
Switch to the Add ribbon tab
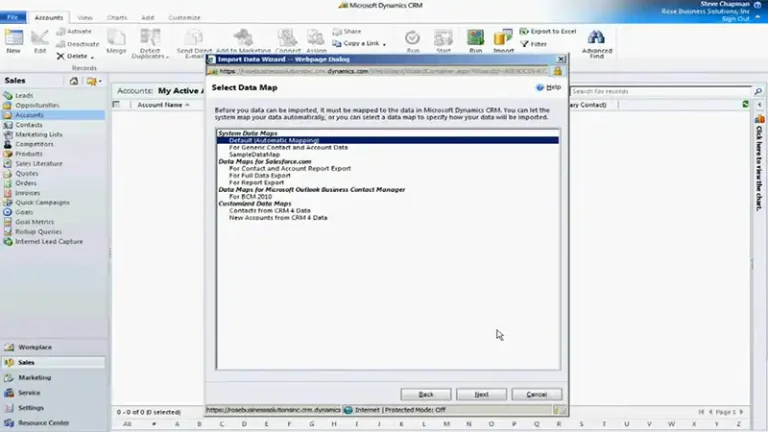pyautogui.click(x=147, y=18)
